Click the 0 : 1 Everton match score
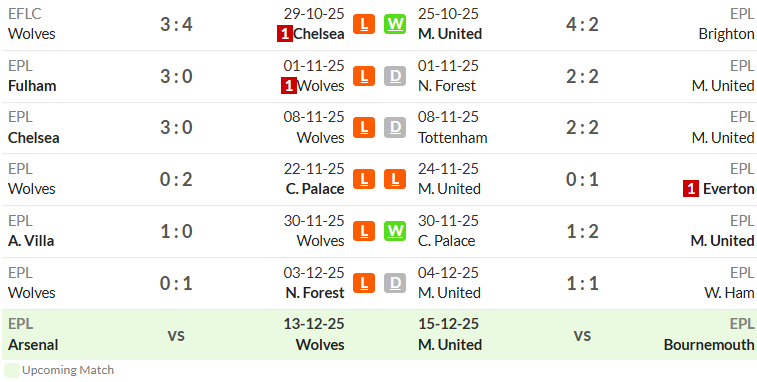Viewport: 757px width, 382px height. pos(582,179)
